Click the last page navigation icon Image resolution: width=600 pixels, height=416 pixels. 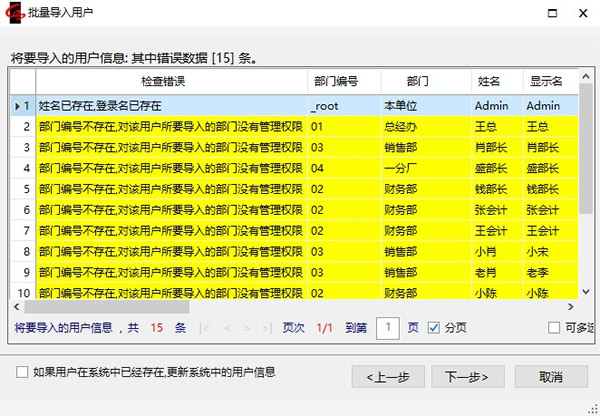[x=266, y=327]
